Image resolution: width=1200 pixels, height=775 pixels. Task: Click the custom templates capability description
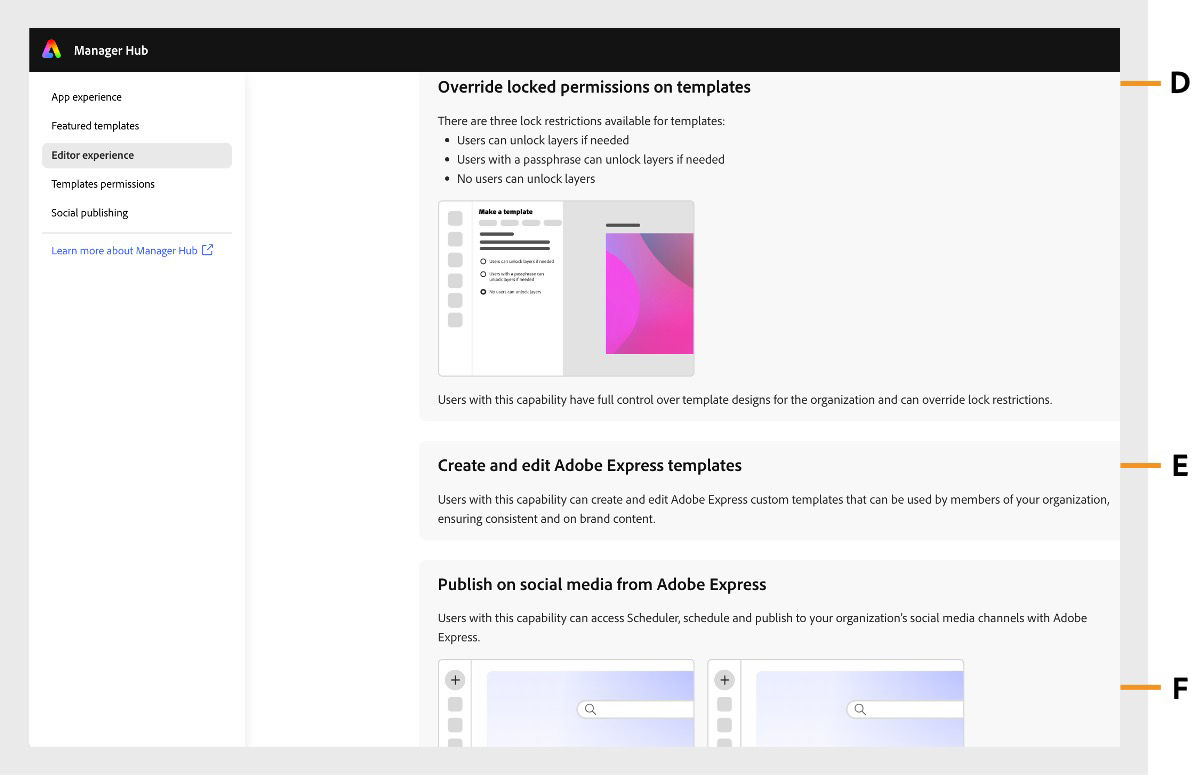click(774, 509)
